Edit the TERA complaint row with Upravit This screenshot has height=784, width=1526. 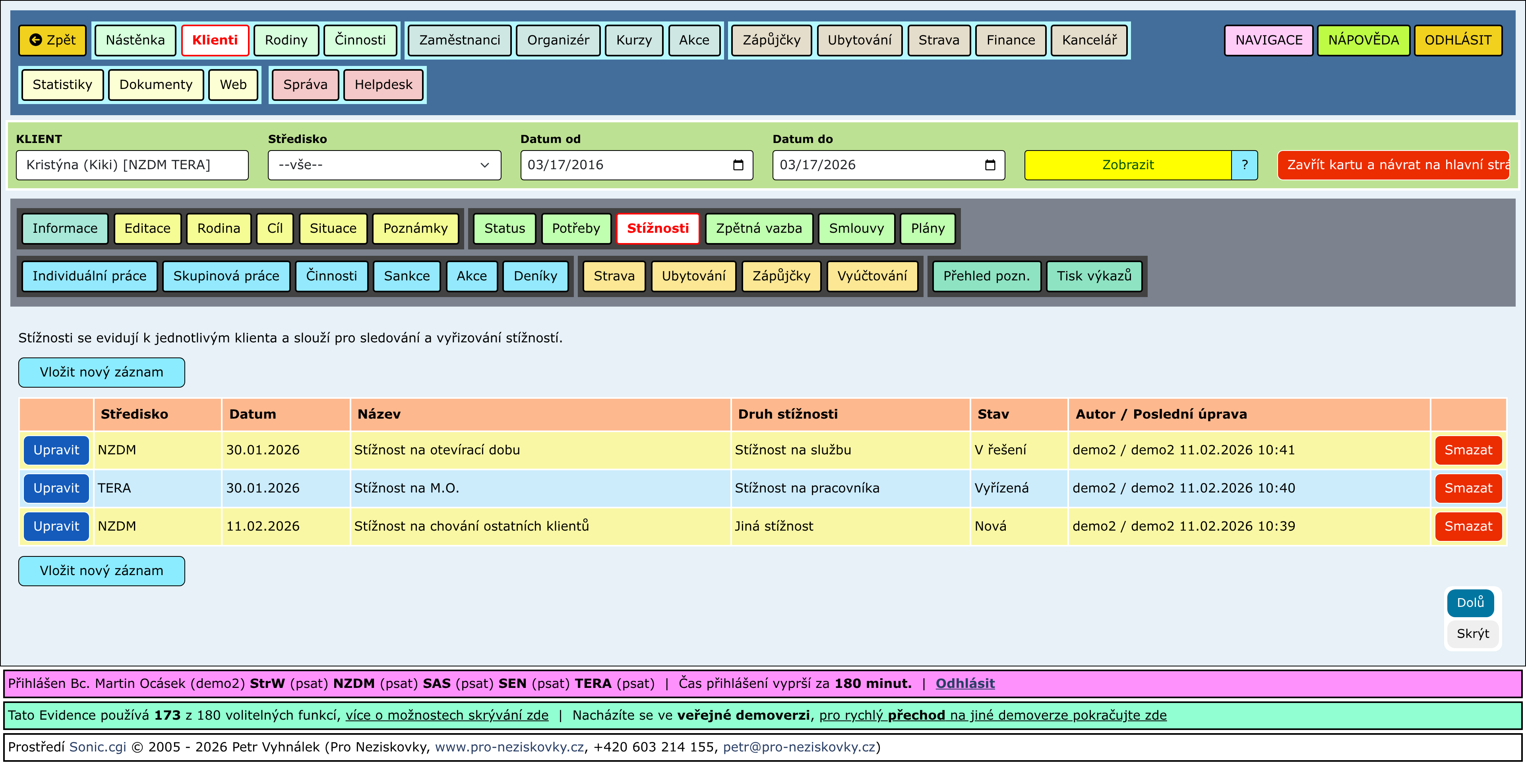point(56,489)
